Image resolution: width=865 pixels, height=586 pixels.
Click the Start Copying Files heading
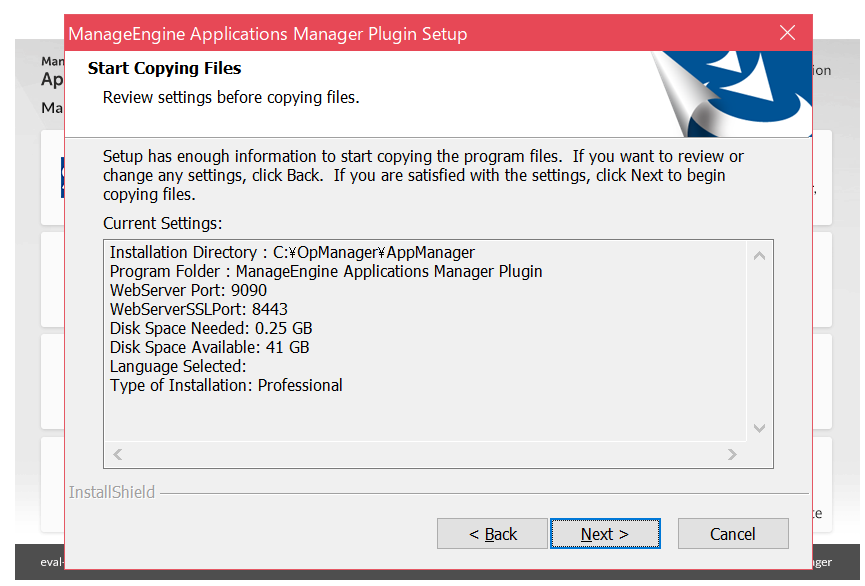click(x=165, y=69)
